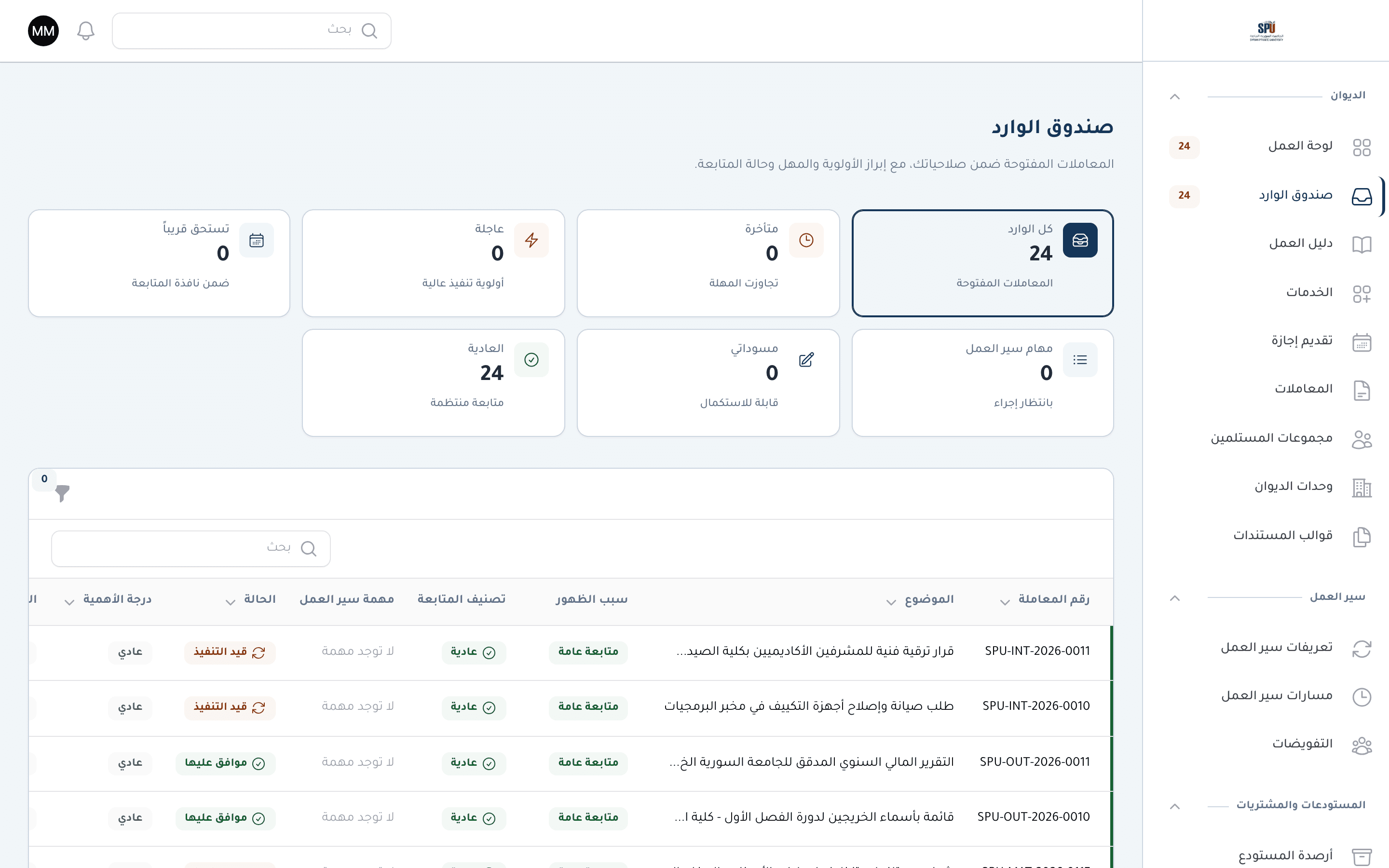Click the التفويضات group icon
This screenshot has height=868, width=1389.
click(x=1362, y=745)
